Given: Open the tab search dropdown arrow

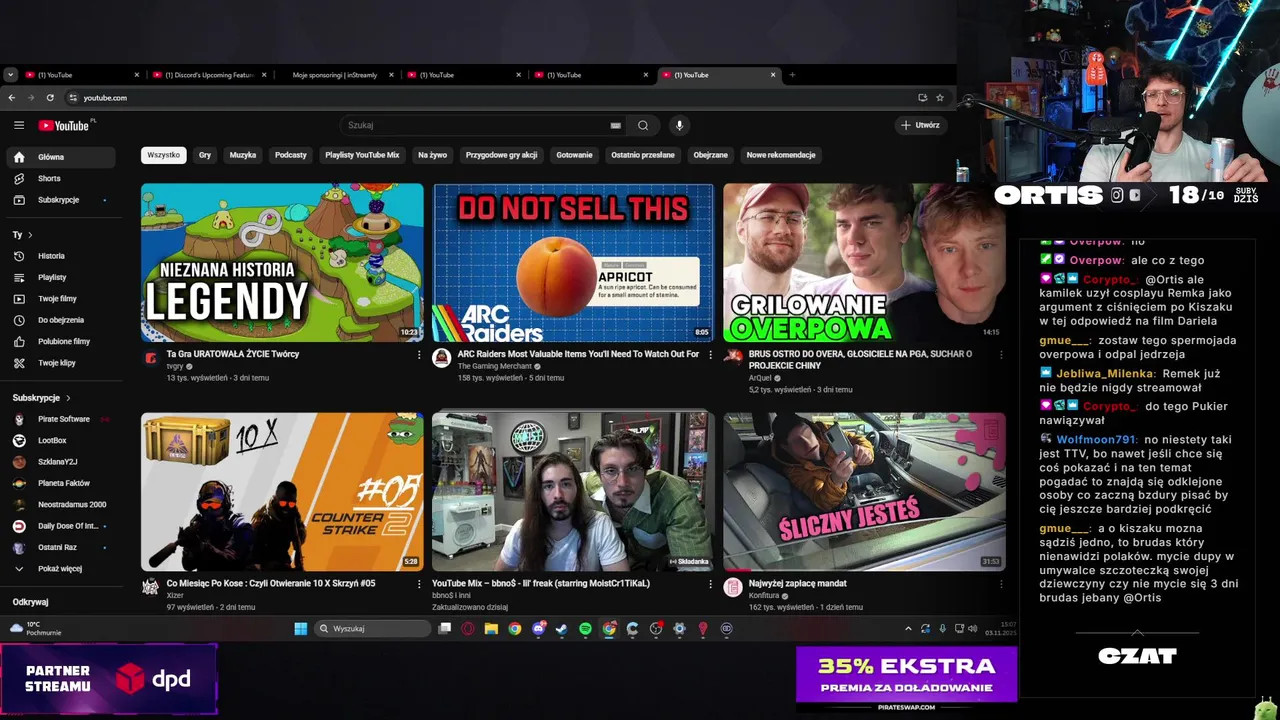Looking at the screenshot, I should point(10,75).
